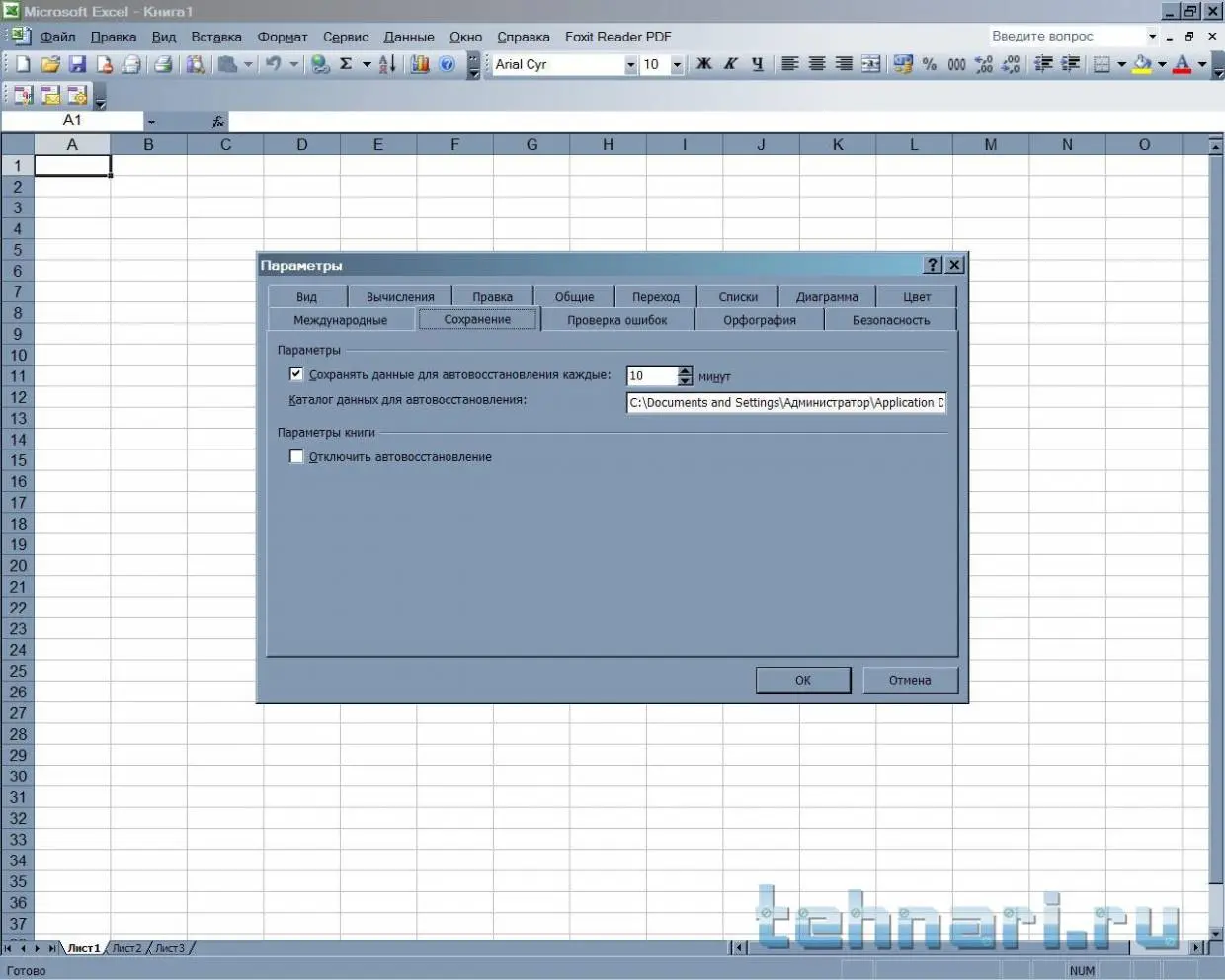
Task: Click the fx insert function button
Action: point(218,122)
